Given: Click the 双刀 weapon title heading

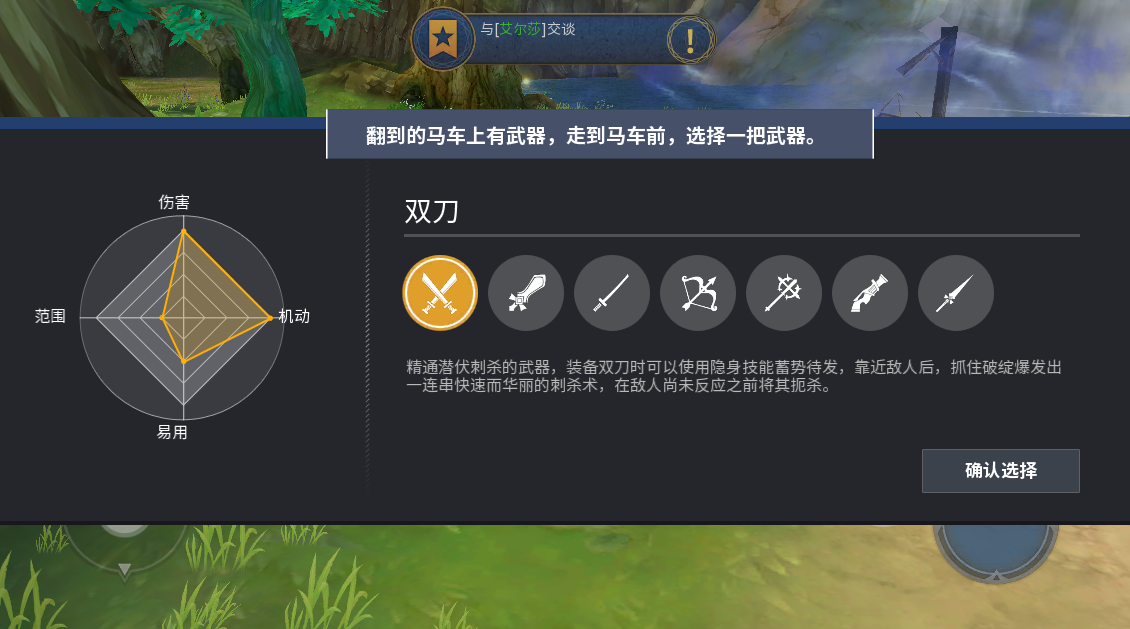Looking at the screenshot, I should tap(432, 211).
